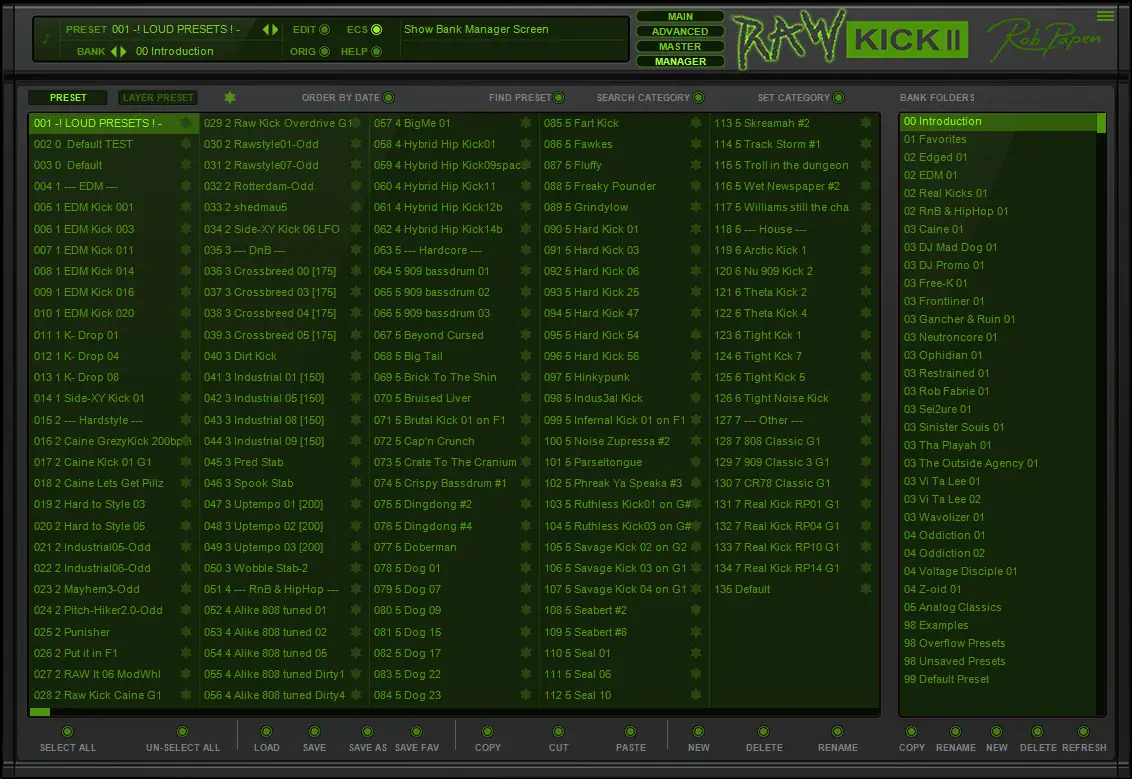Screen dimensions: 1132x779
Task: Star the 057 4 BigMe 01 preset
Action: coord(526,123)
